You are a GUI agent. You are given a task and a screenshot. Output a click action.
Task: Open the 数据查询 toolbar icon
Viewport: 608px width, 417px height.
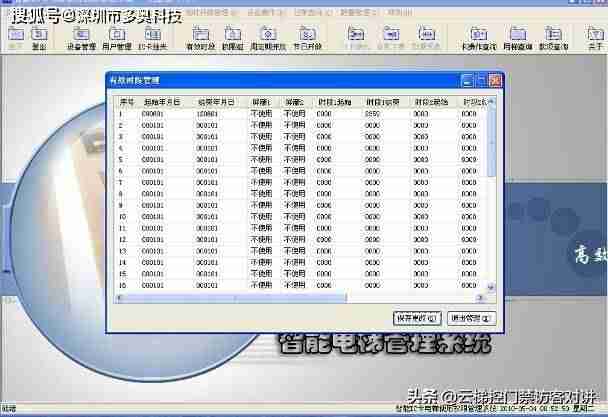(553, 38)
